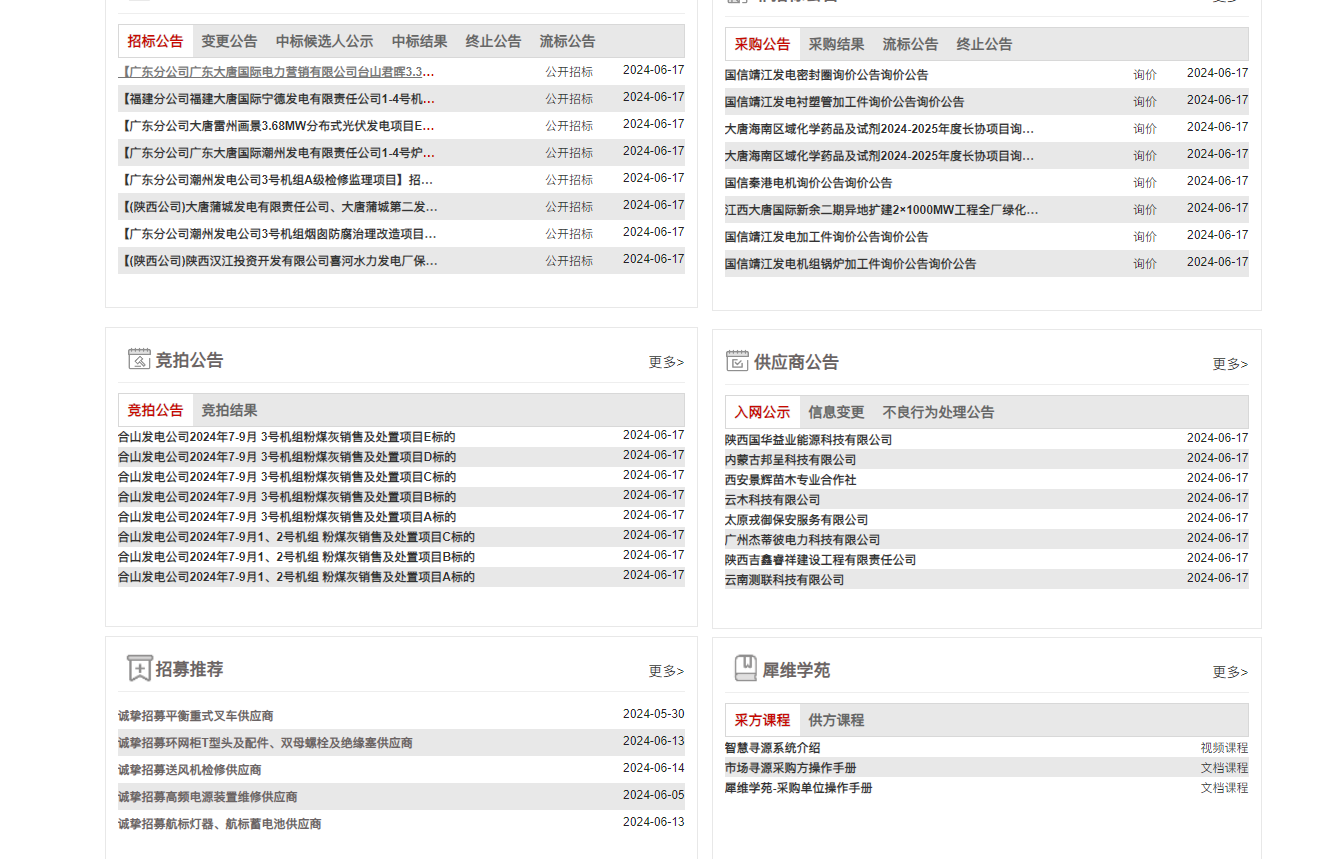Viewport: 1341px width, 859px height.
Task: Open 云南测联科技有限公司 entry
Action: [x=785, y=580]
